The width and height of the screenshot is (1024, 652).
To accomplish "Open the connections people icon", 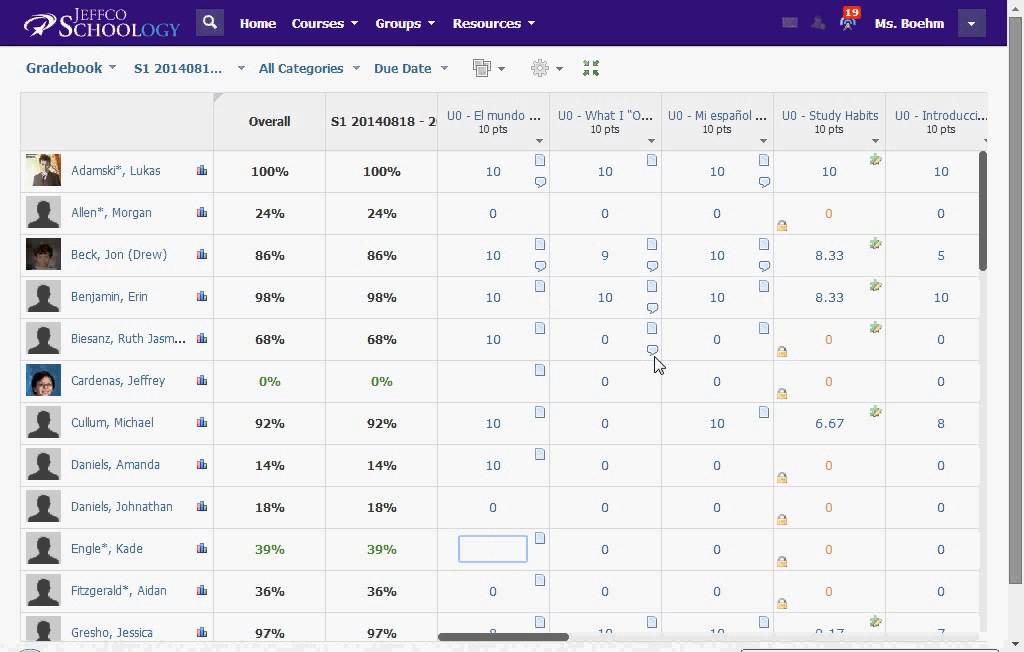I will click(818, 23).
